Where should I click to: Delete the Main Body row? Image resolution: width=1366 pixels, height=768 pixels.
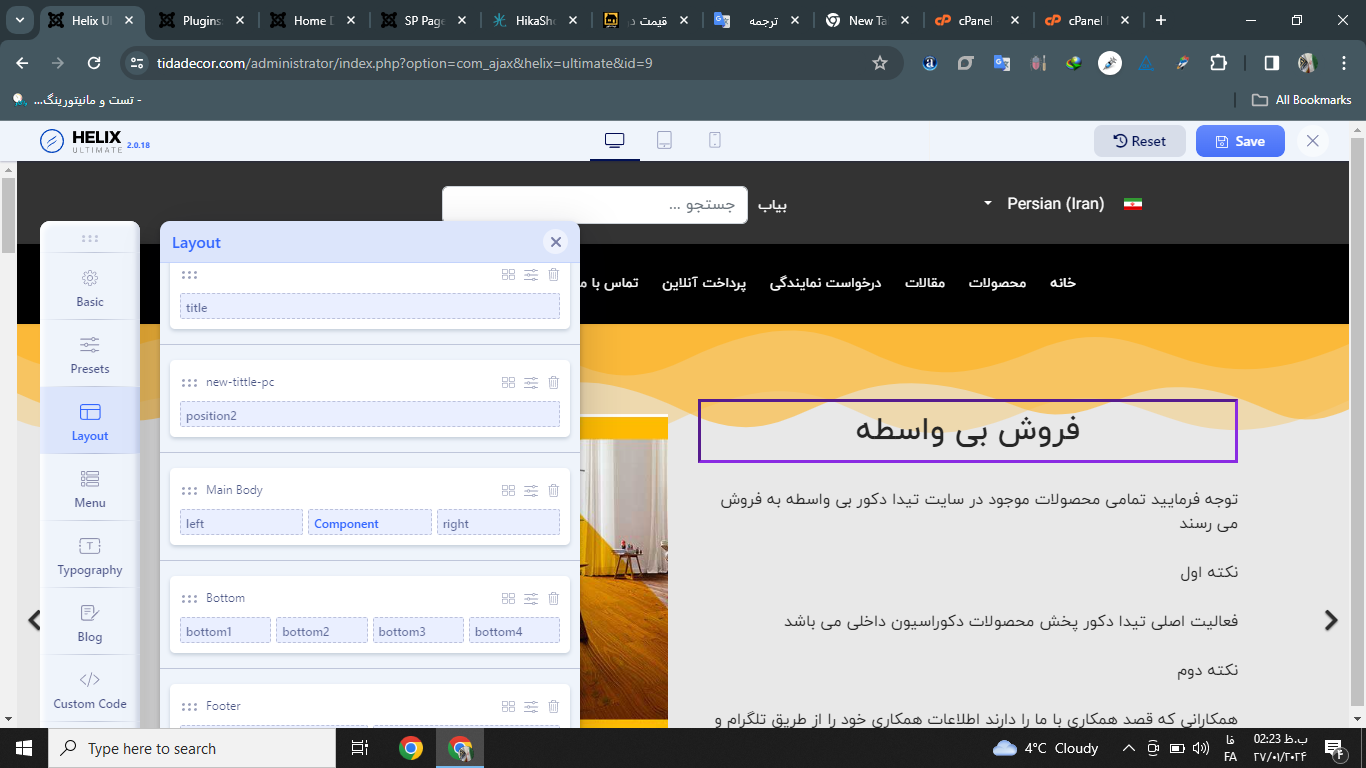click(554, 490)
